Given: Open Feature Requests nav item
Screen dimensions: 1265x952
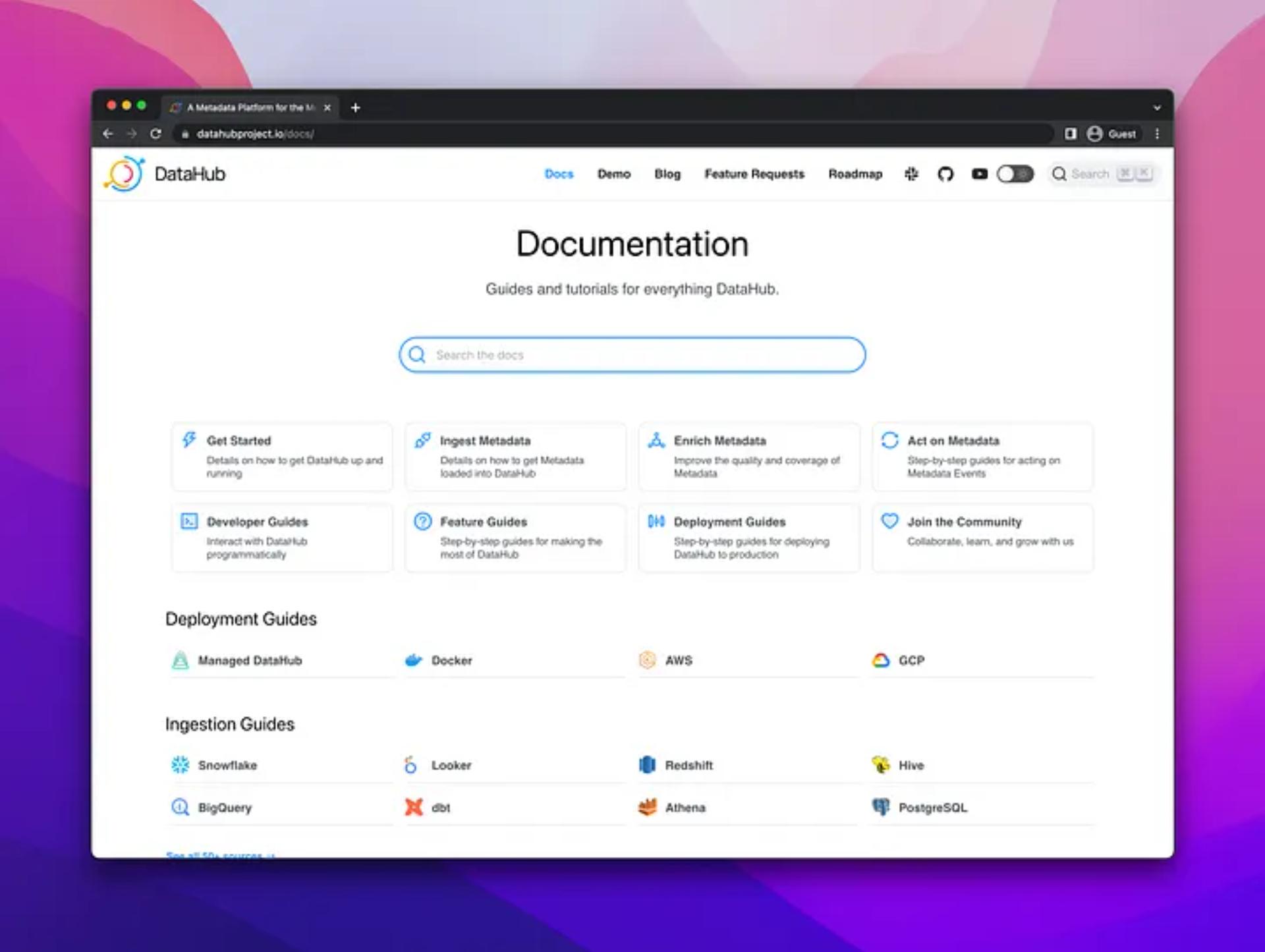Looking at the screenshot, I should tap(754, 174).
